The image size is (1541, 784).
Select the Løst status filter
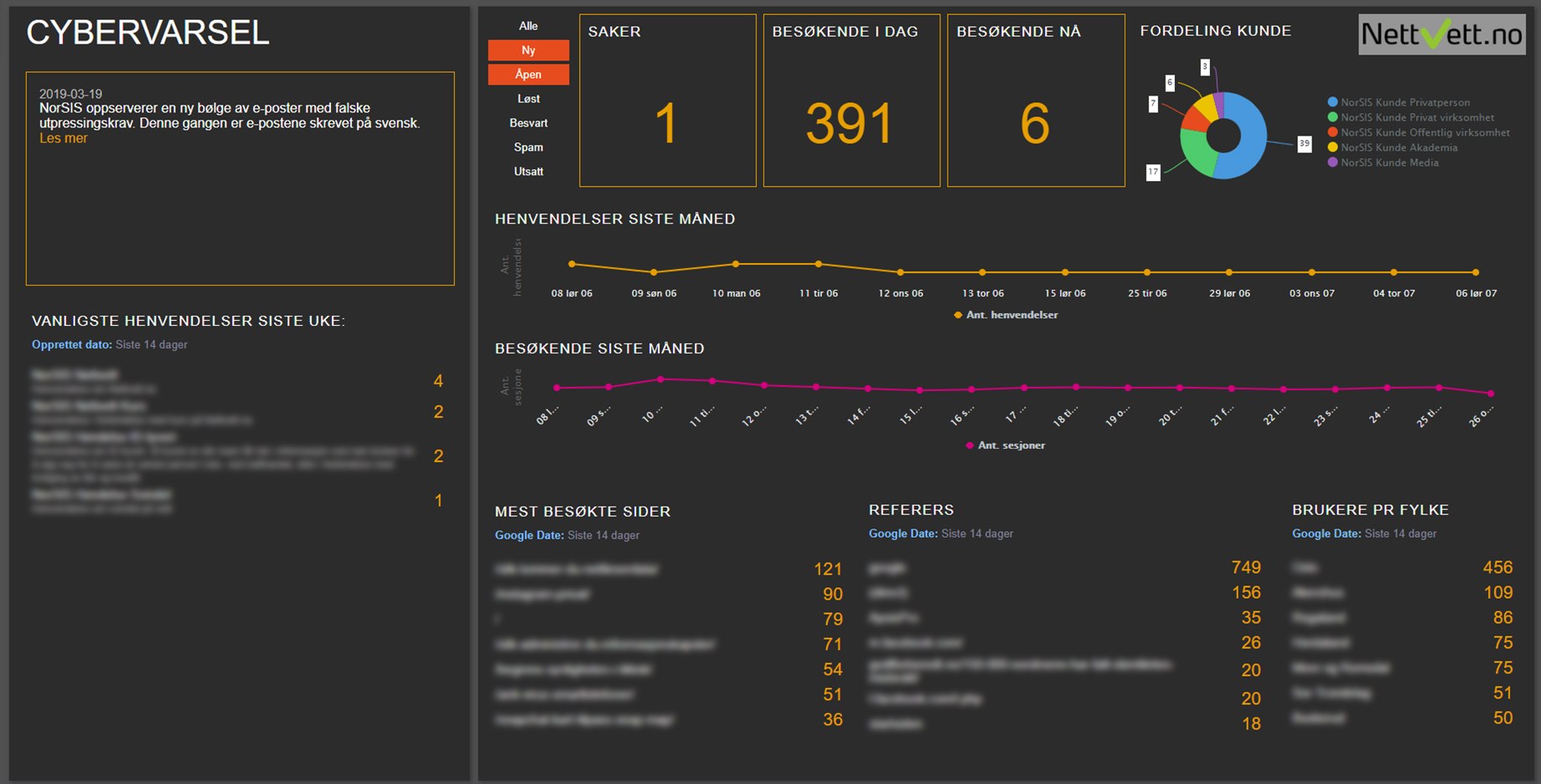point(528,99)
